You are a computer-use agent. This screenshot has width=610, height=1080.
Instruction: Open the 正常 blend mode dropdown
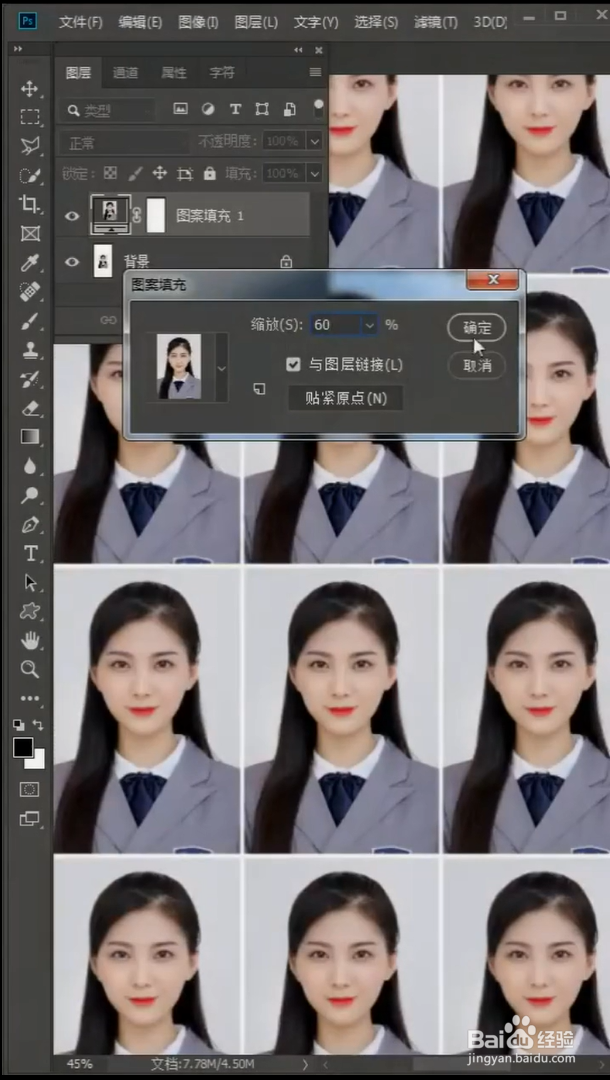123,143
